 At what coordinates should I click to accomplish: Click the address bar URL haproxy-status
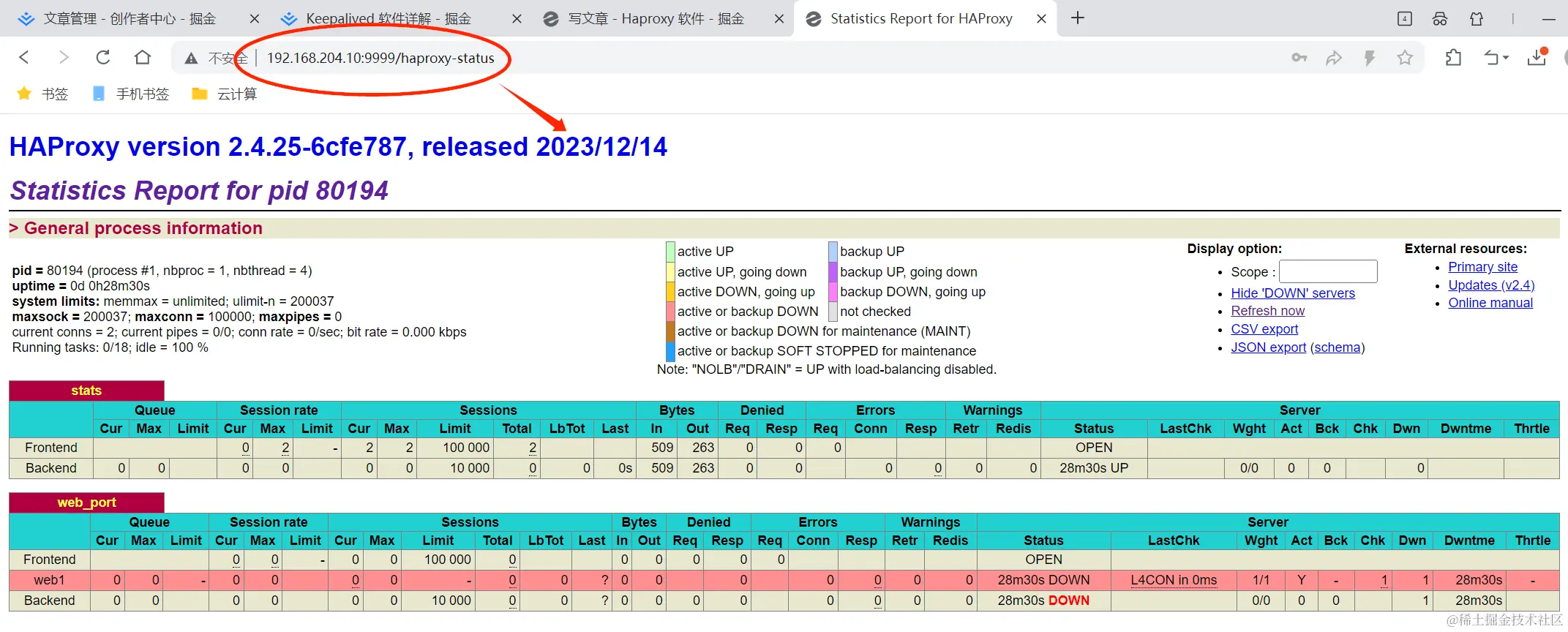[x=380, y=58]
